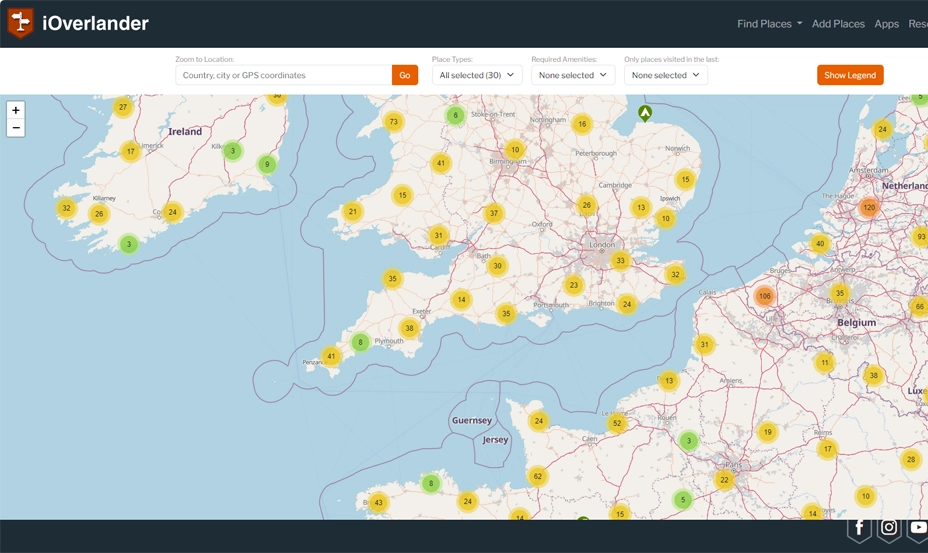
Task: Expand the 23 cluster south of London
Action: point(573,285)
